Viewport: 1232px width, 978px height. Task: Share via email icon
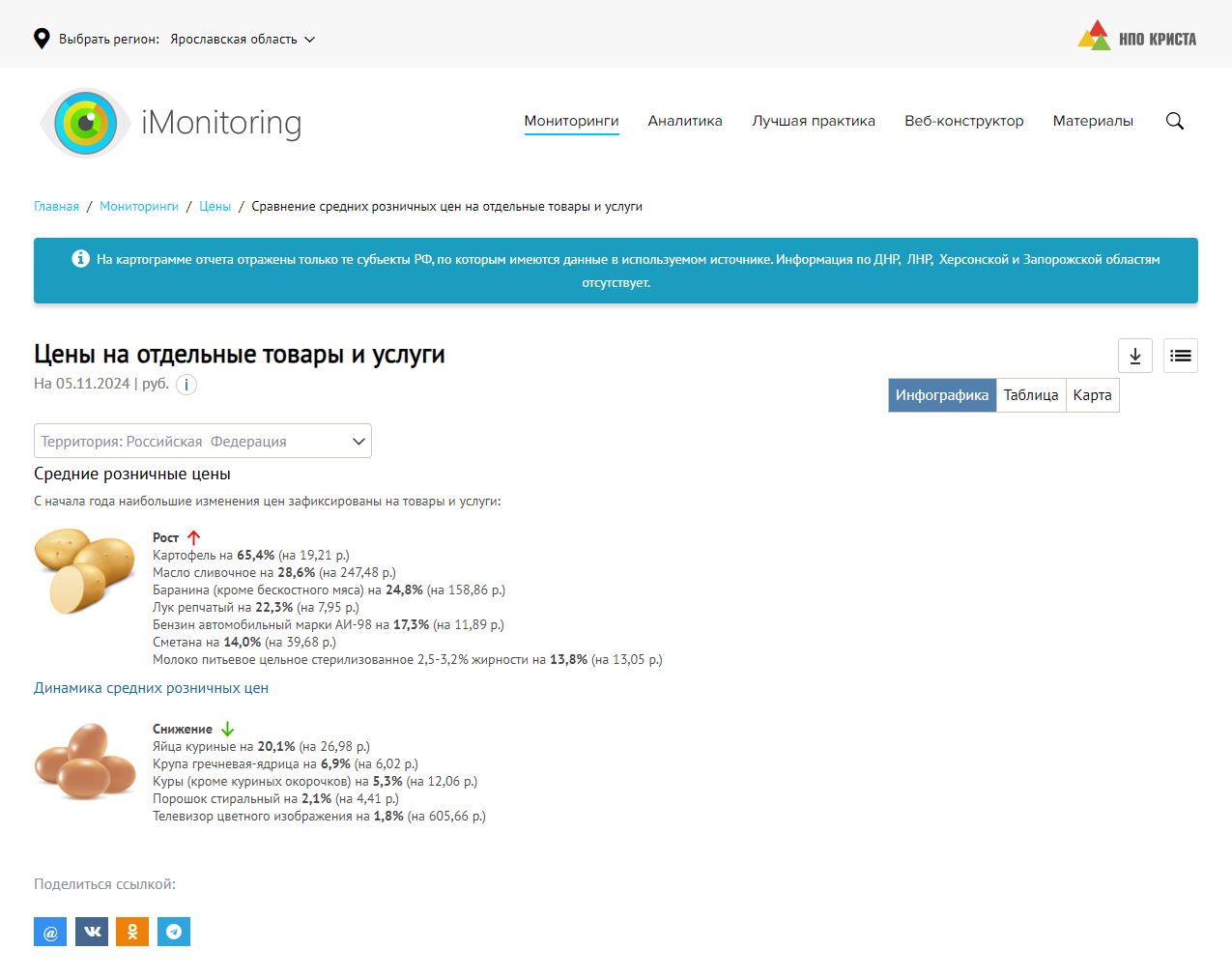[50, 932]
